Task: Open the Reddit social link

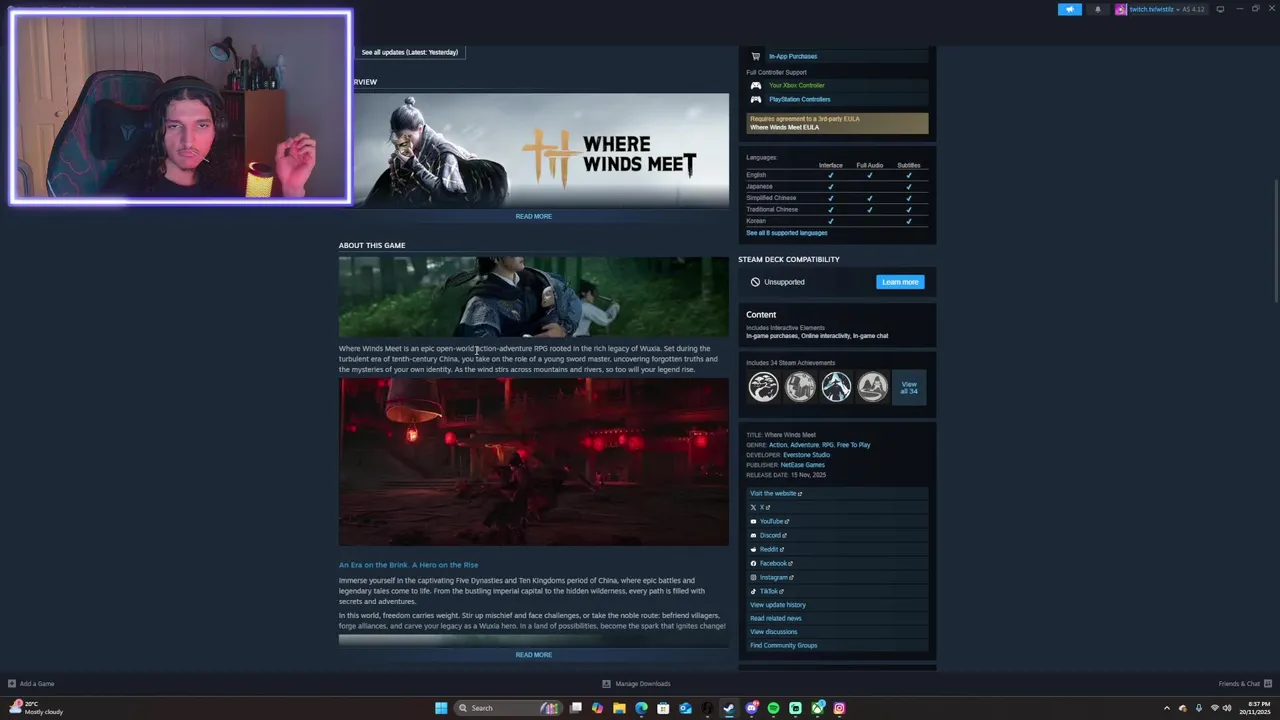Action: point(838,549)
